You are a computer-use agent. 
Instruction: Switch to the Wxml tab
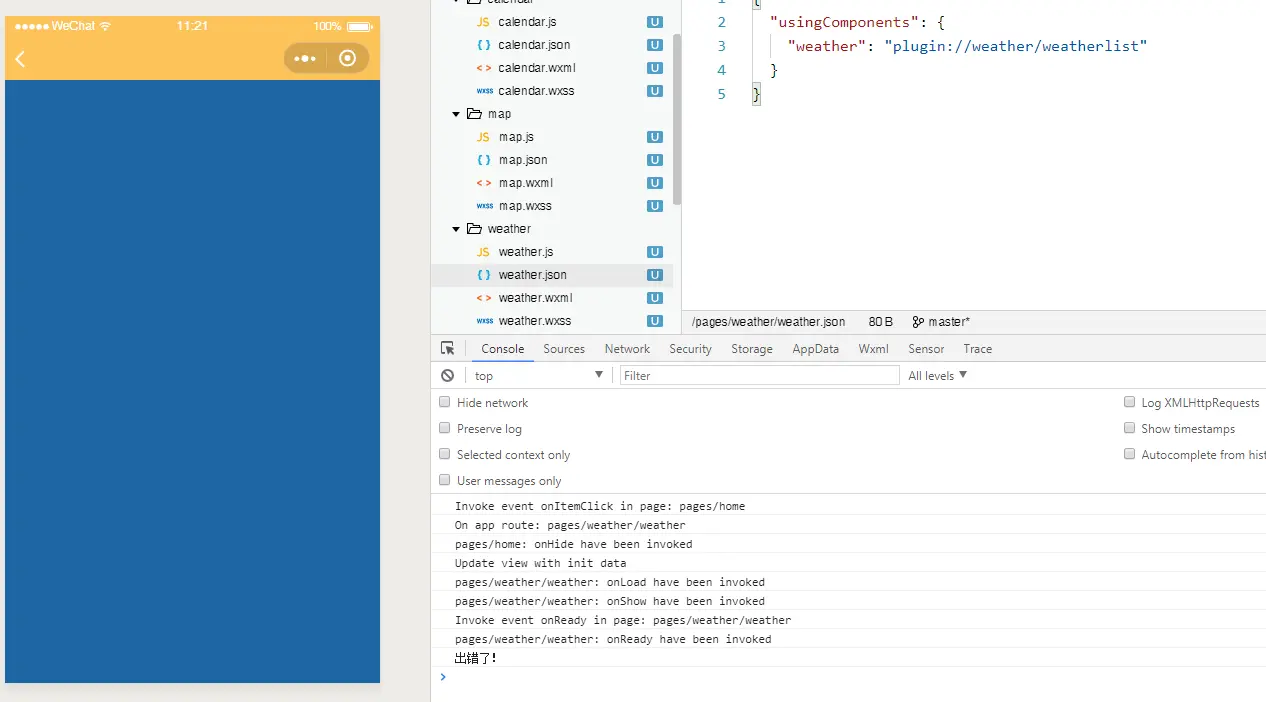(x=874, y=349)
